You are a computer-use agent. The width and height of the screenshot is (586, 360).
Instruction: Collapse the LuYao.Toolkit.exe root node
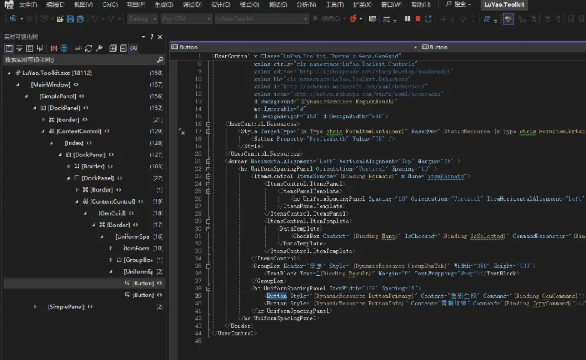click(x=9, y=73)
